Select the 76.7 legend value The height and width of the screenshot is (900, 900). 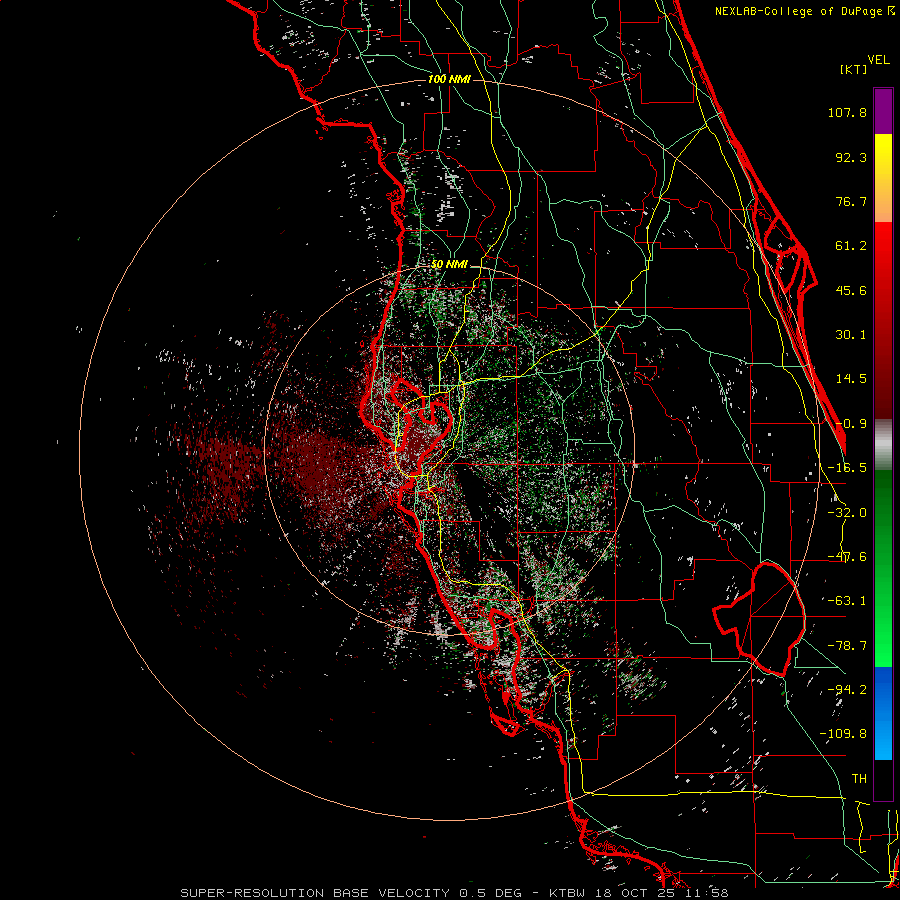click(851, 201)
